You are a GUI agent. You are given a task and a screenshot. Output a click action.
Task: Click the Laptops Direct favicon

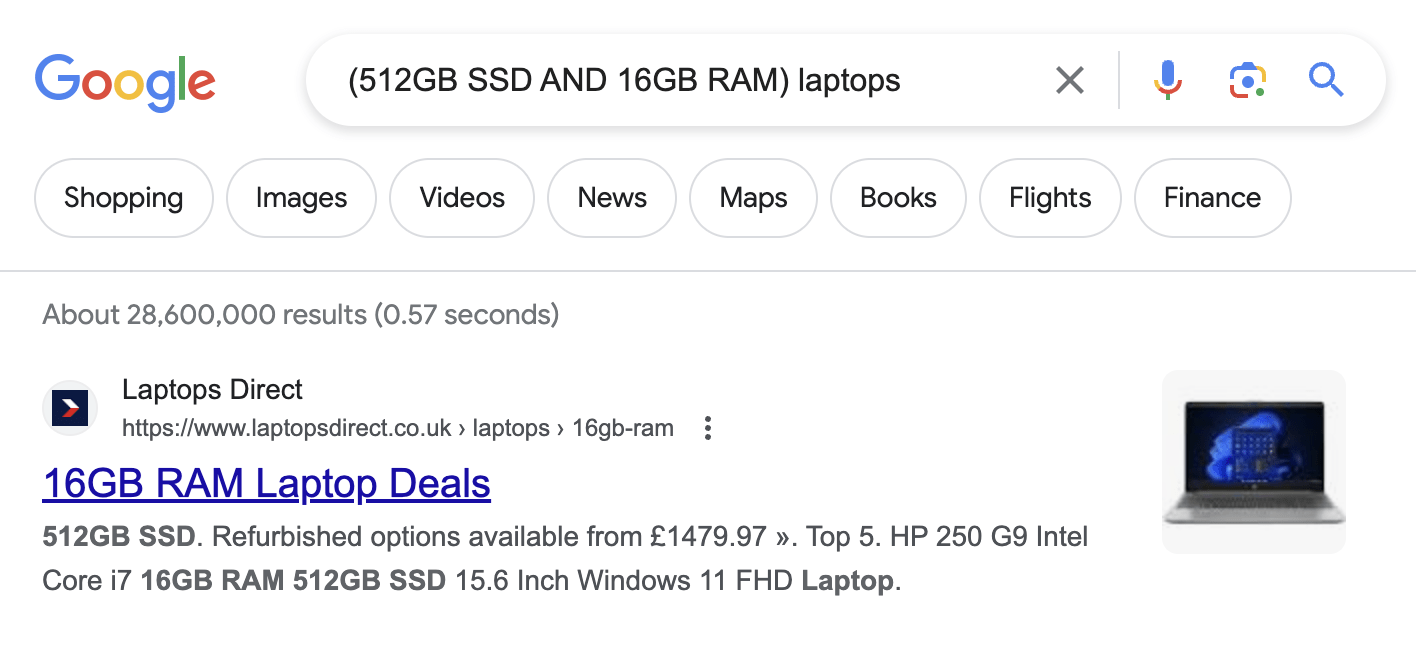(x=70, y=408)
